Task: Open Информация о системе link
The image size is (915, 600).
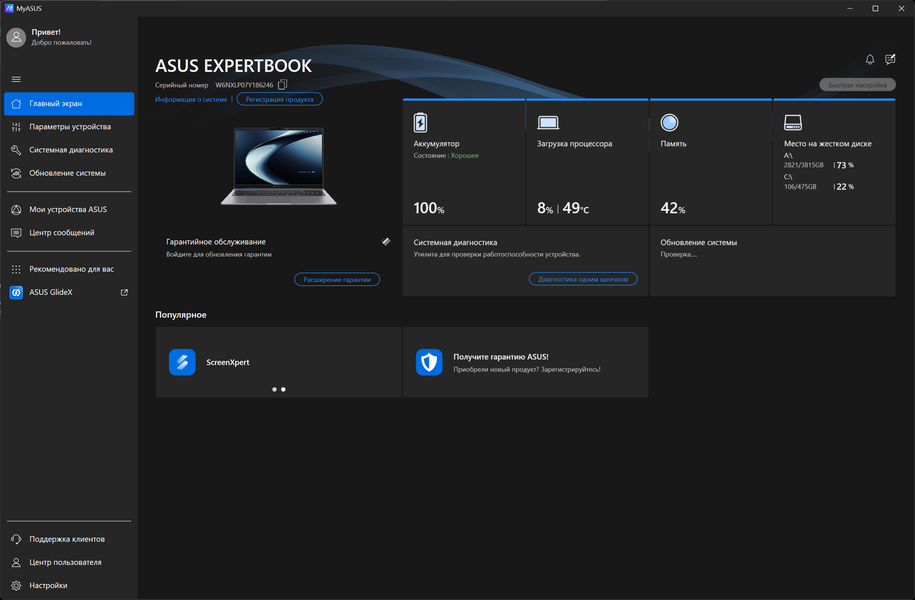Action: click(191, 100)
